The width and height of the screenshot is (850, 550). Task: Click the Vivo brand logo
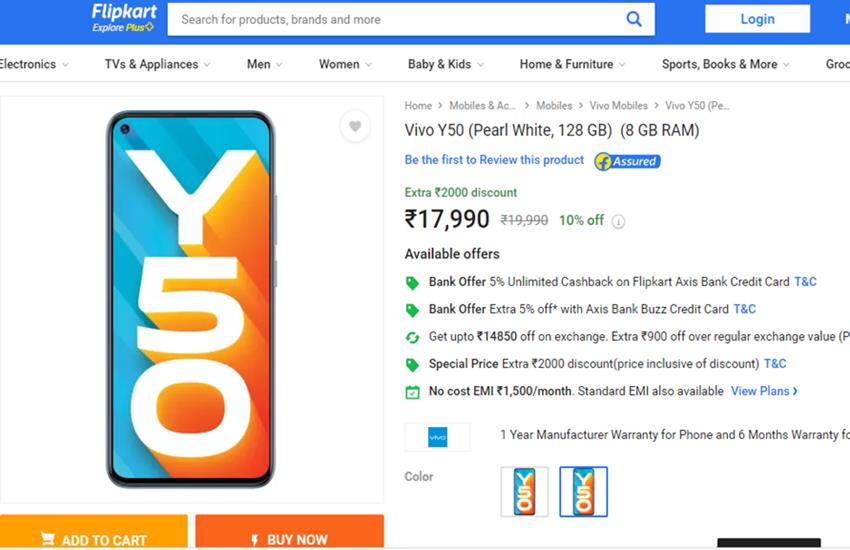click(x=437, y=437)
